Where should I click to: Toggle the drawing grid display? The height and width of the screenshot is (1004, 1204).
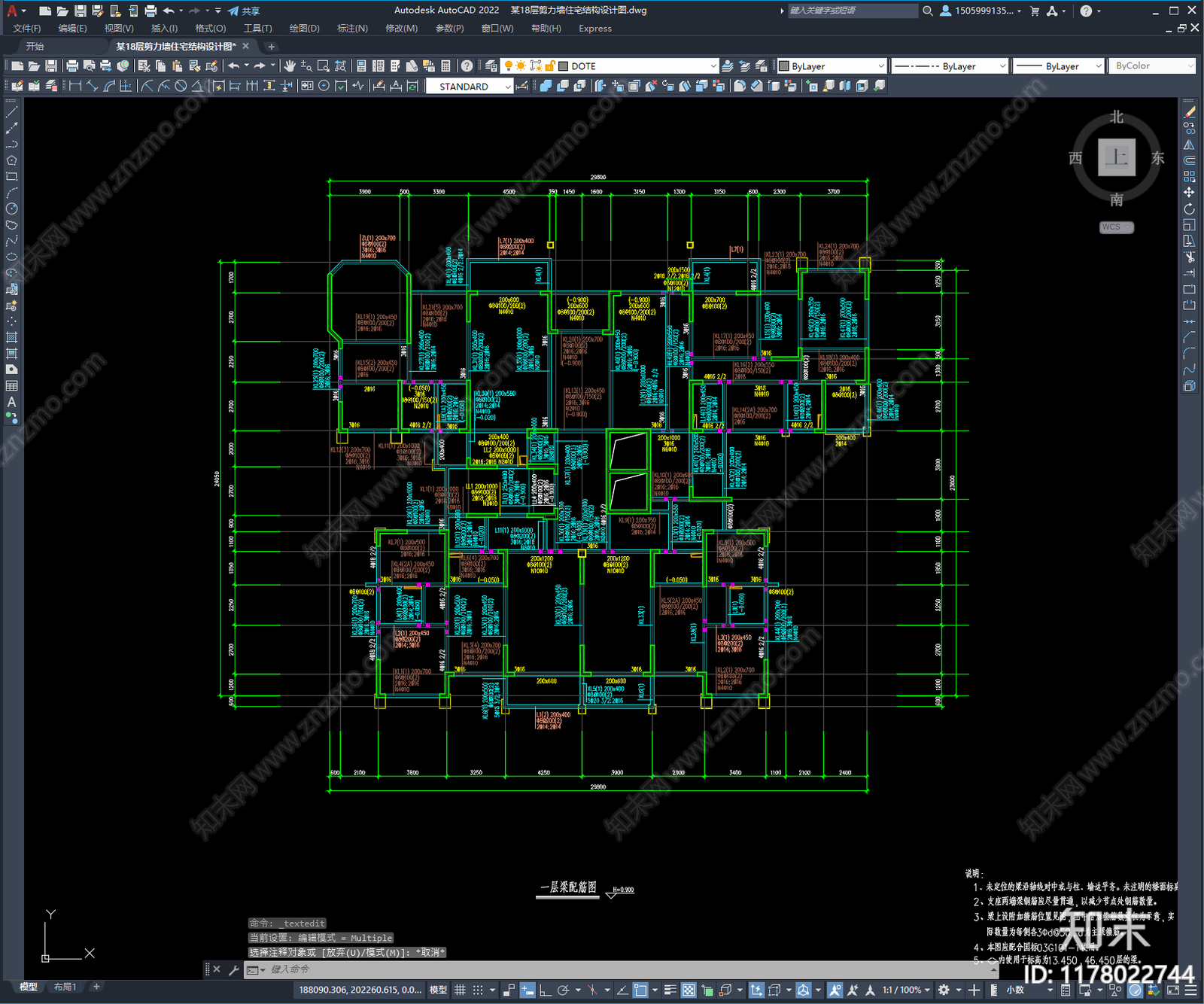pyautogui.click(x=460, y=990)
